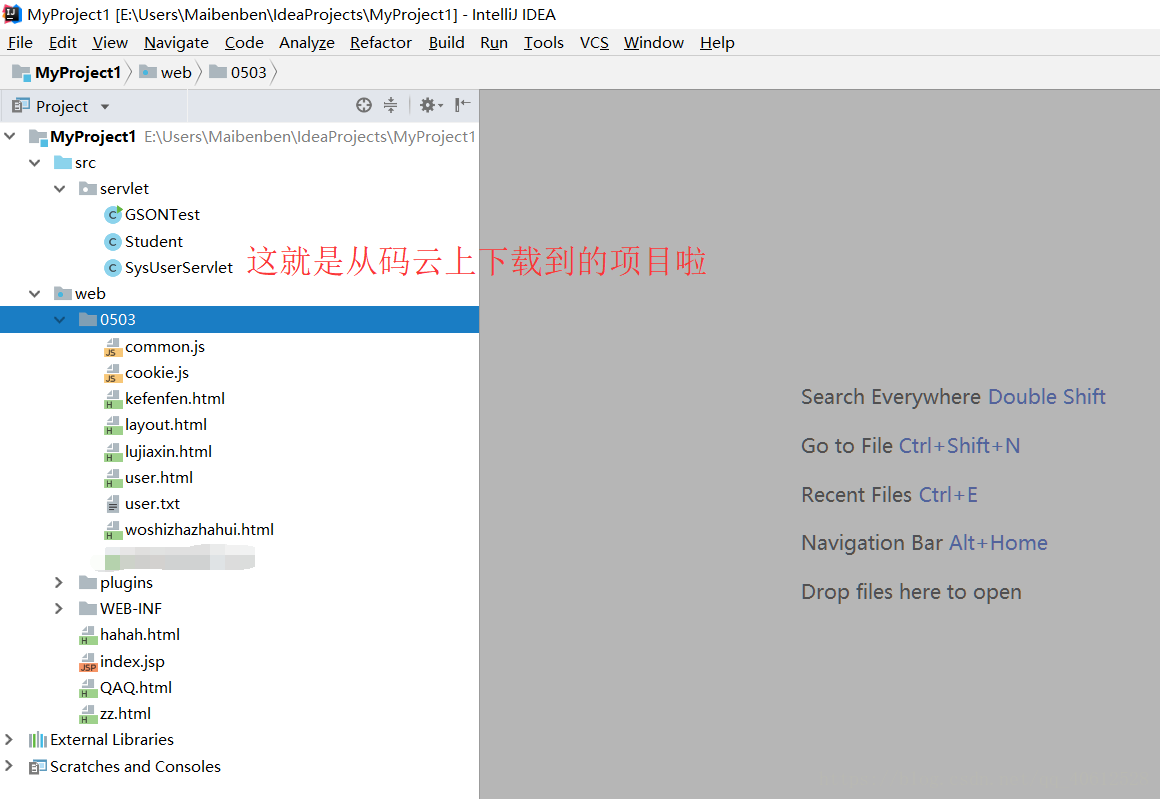1160x799 pixels.
Task: Select the External Libraries label
Action: 112,740
